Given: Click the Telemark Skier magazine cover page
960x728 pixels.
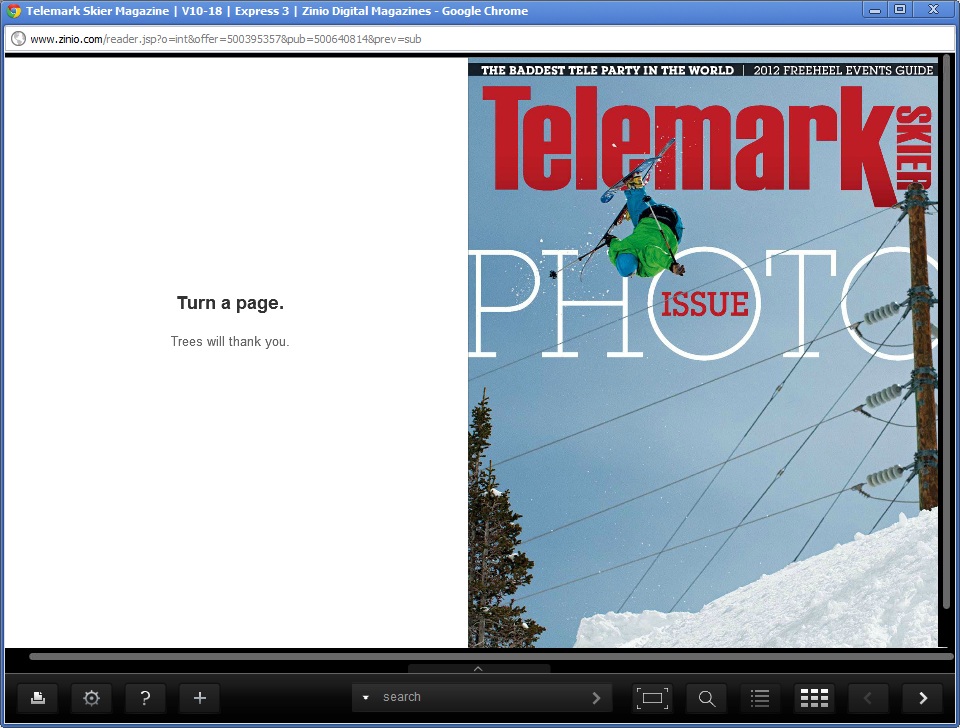Looking at the screenshot, I should (703, 353).
